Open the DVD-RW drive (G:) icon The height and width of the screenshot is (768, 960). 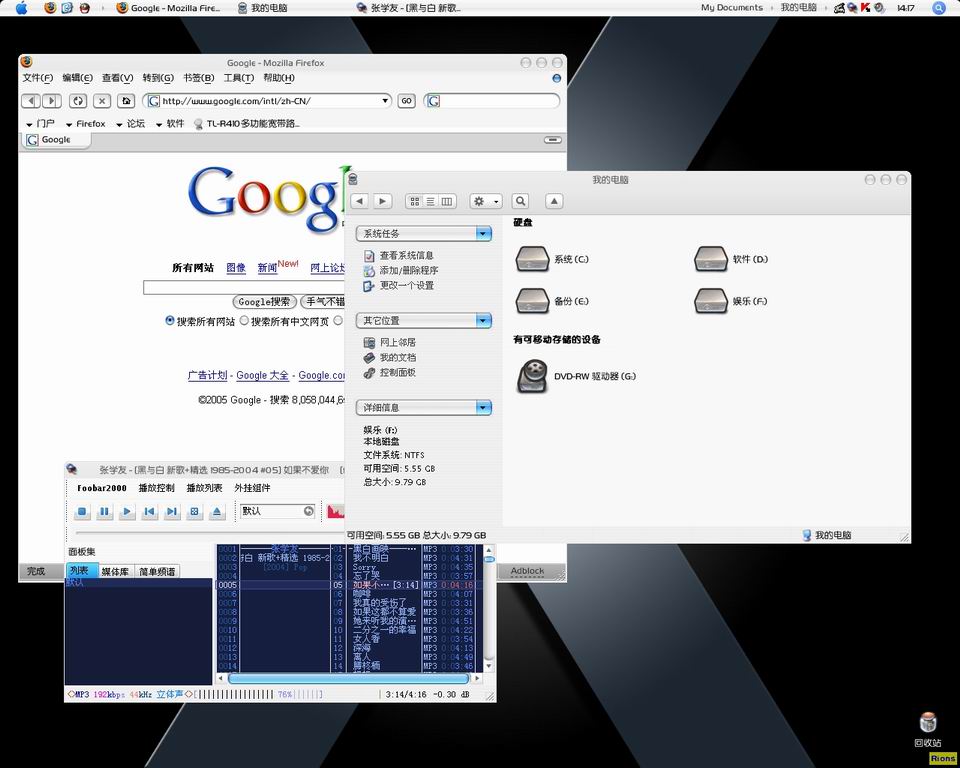(533, 376)
